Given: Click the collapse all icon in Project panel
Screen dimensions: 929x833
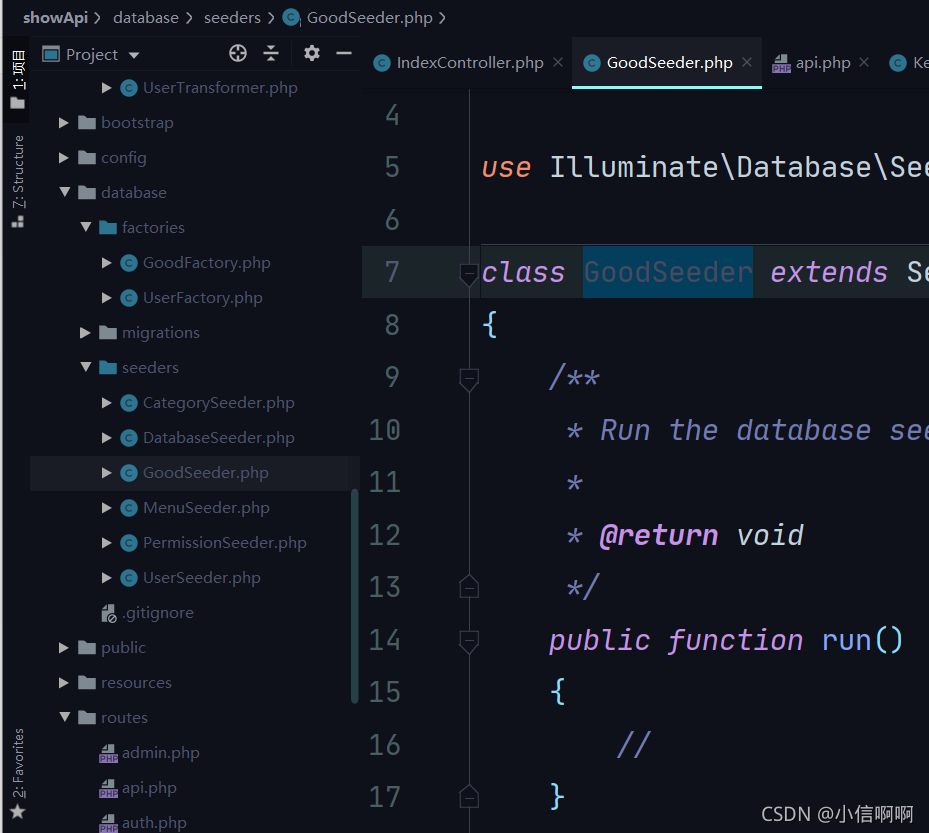Looking at the screenshot, I should click(x=271, y=53).
